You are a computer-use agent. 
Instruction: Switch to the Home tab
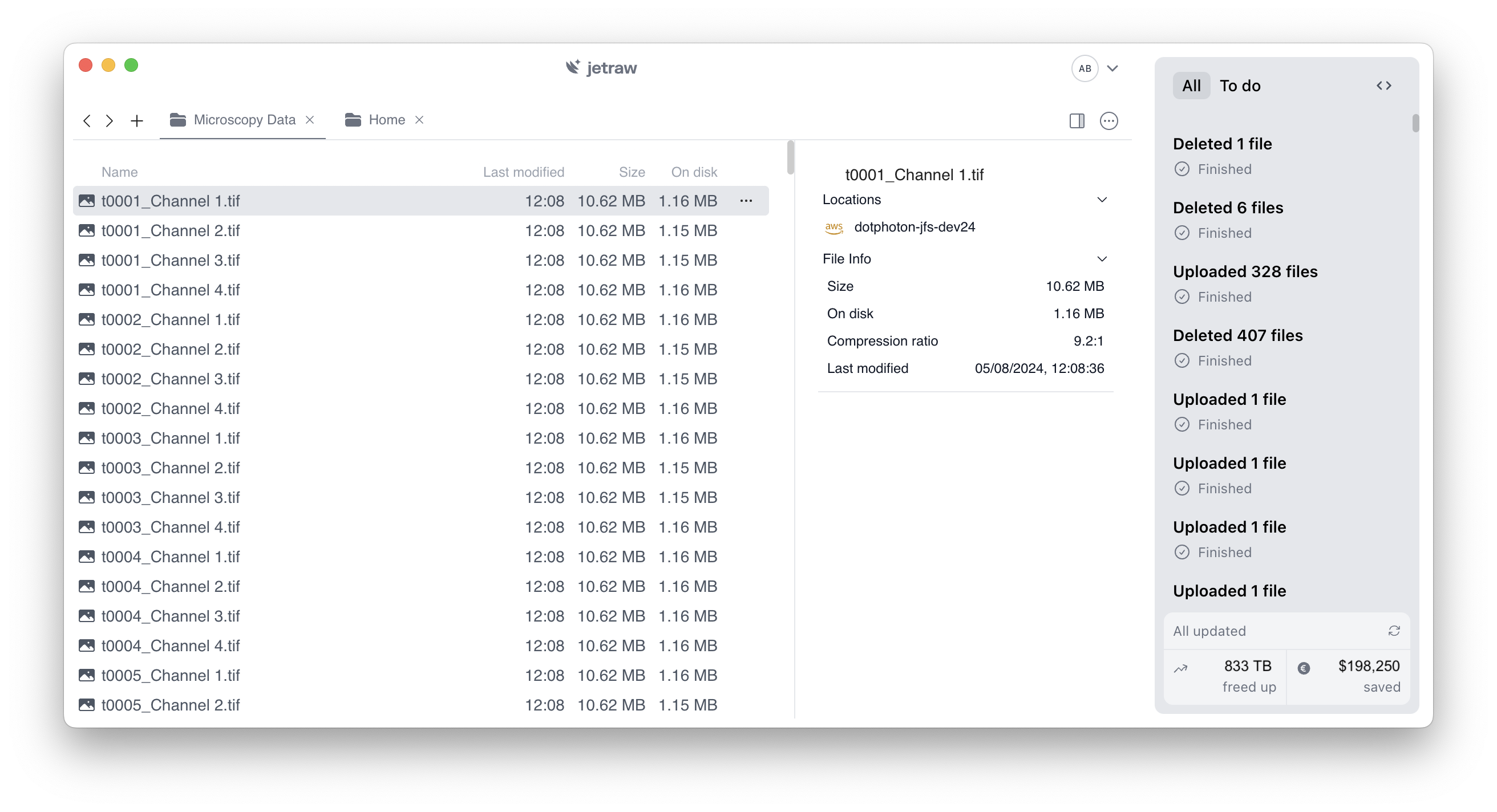click(x=386, y=120)
